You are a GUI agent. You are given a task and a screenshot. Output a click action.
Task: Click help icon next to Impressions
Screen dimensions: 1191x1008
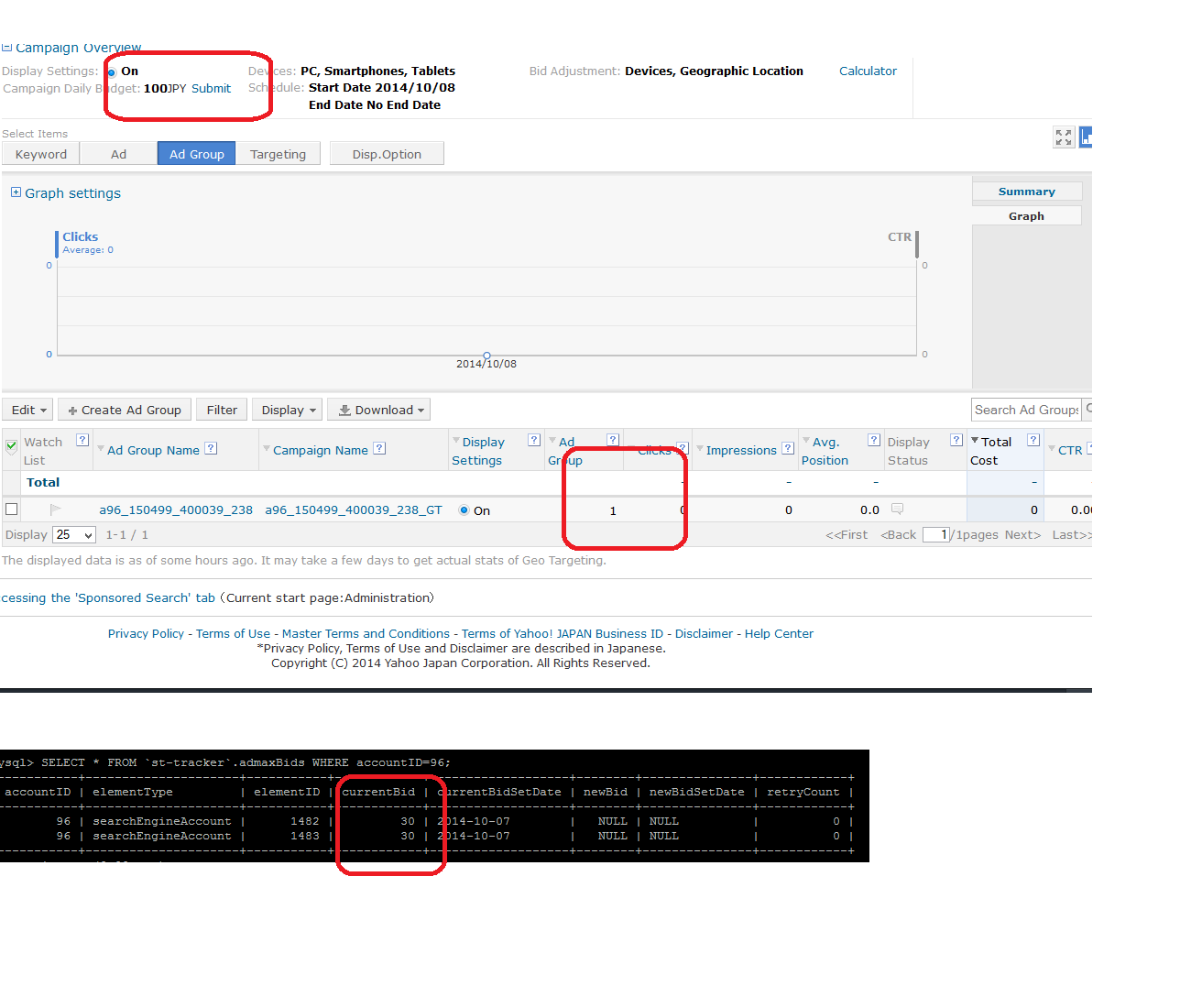788,448
